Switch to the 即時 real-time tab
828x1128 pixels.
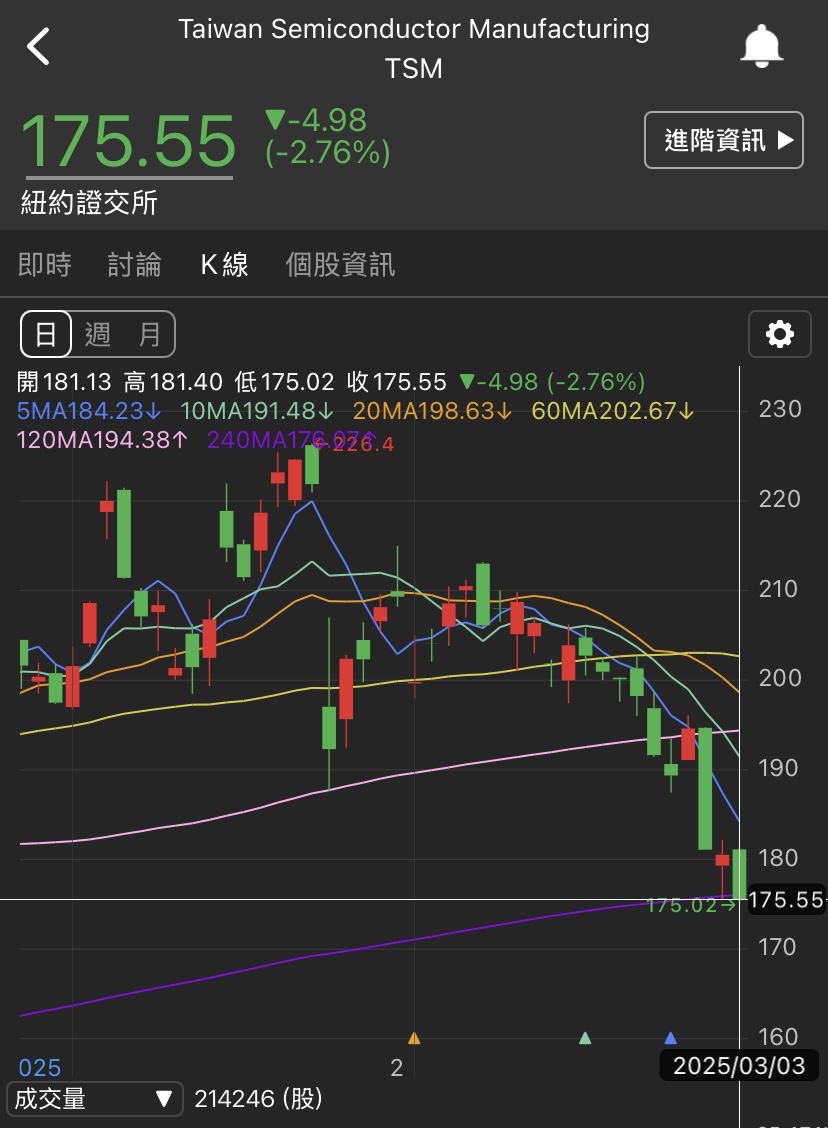pyautogui.click(x=44, y=265)
